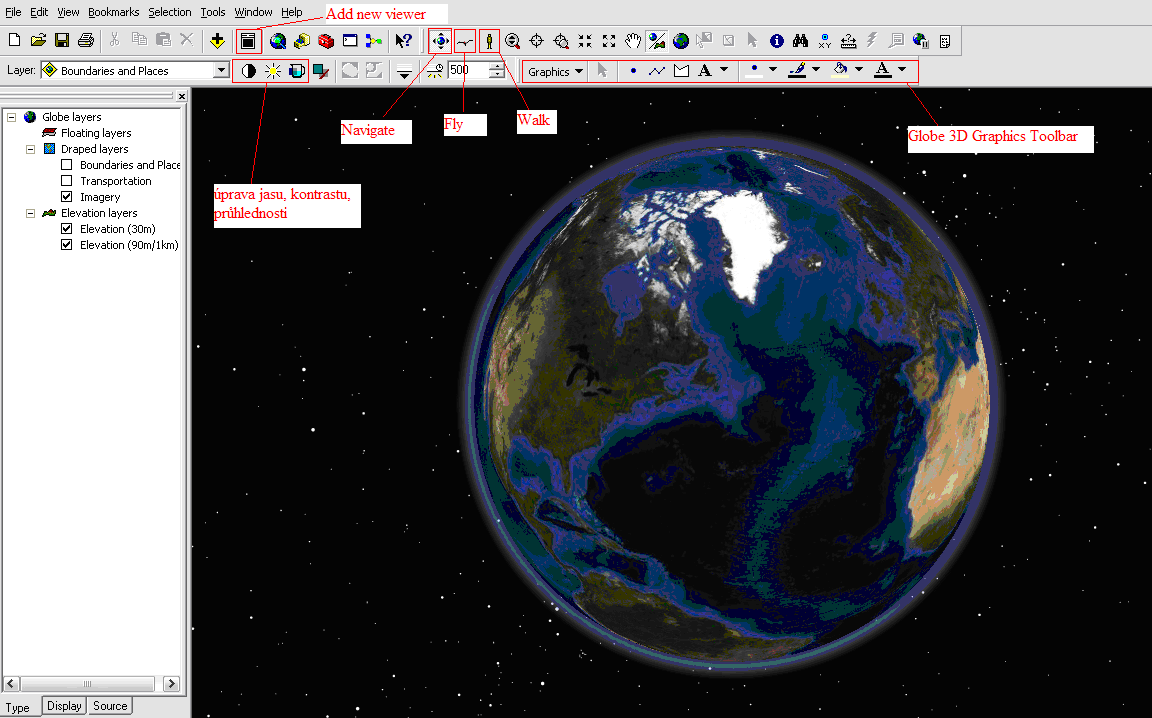Image resolution: width=1152 pixels, height=718 pixels.
Task: Switch to the Type tab
Action: point(18,707)
